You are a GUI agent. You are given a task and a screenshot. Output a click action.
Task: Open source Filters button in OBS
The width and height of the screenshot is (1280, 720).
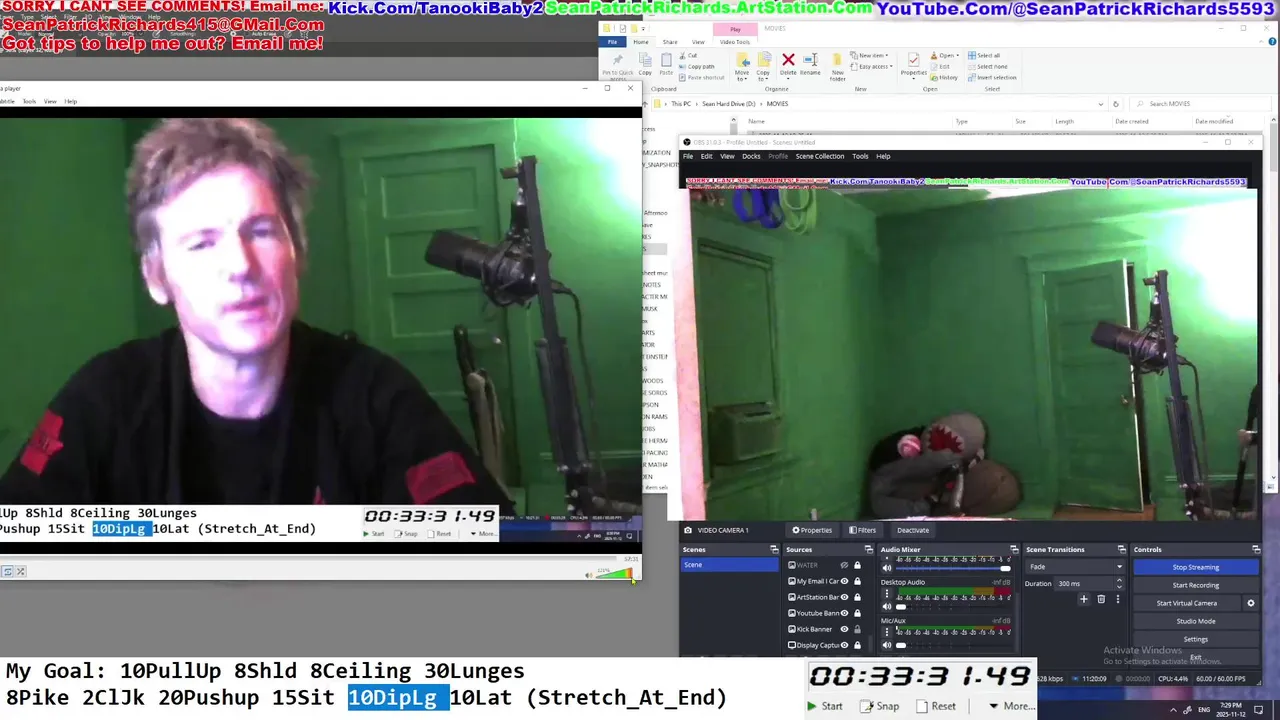pyautogui.click(x=863, y=530)
